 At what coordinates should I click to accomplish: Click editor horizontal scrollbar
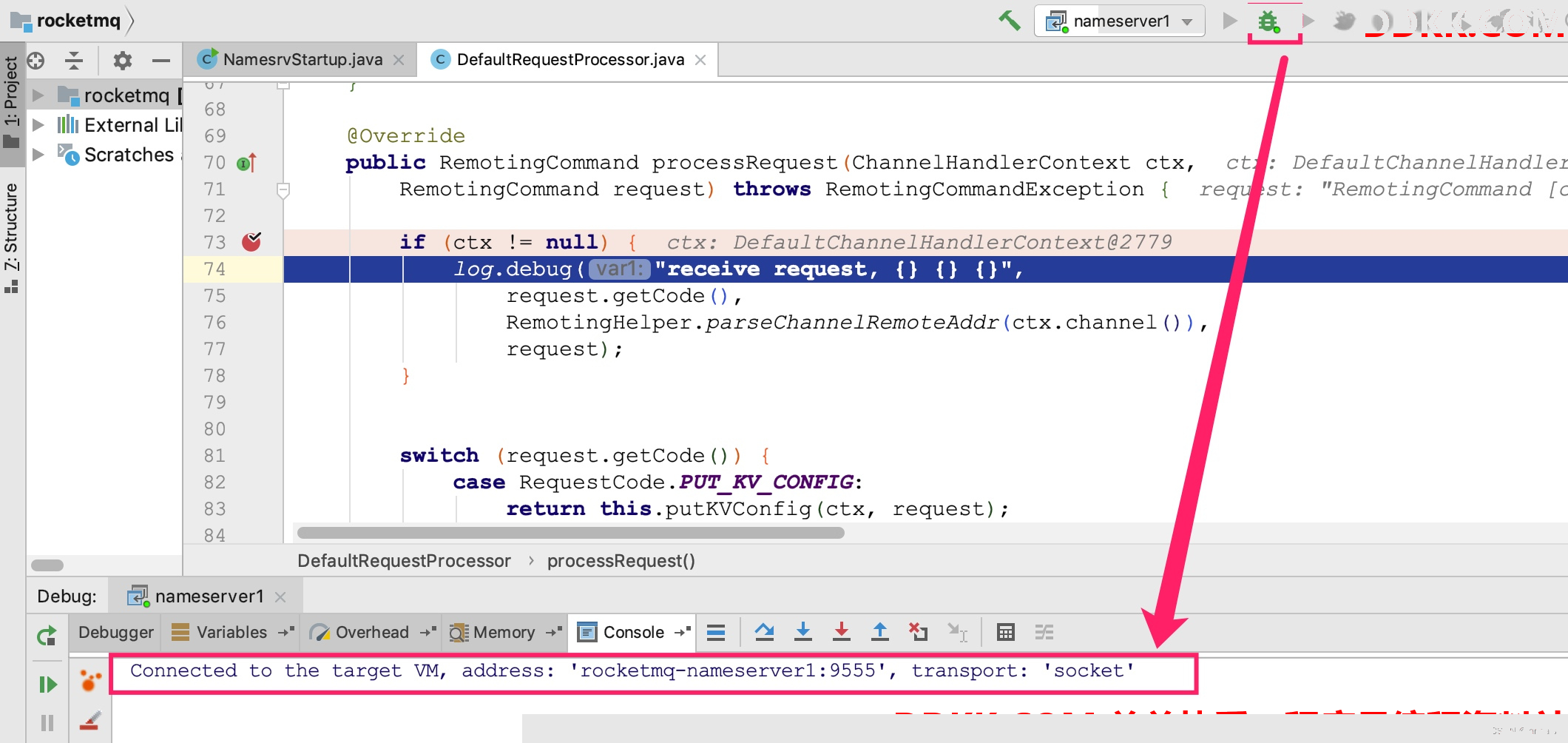coord(570,533)
